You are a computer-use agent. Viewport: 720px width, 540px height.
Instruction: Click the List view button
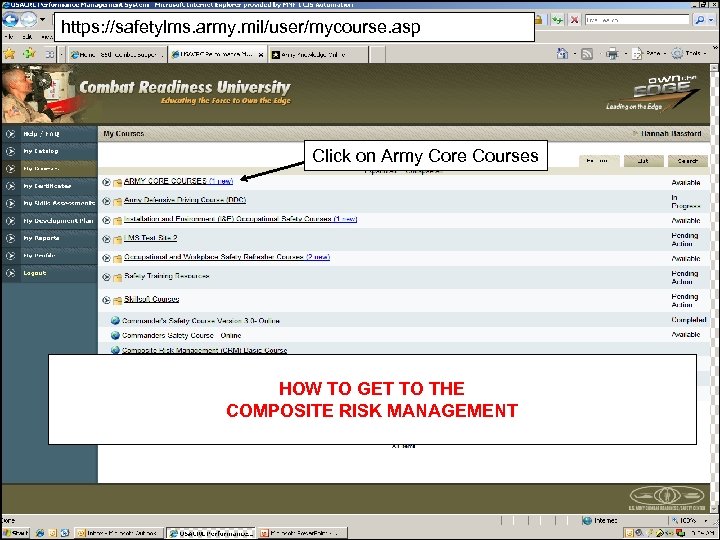pos(643,161)
